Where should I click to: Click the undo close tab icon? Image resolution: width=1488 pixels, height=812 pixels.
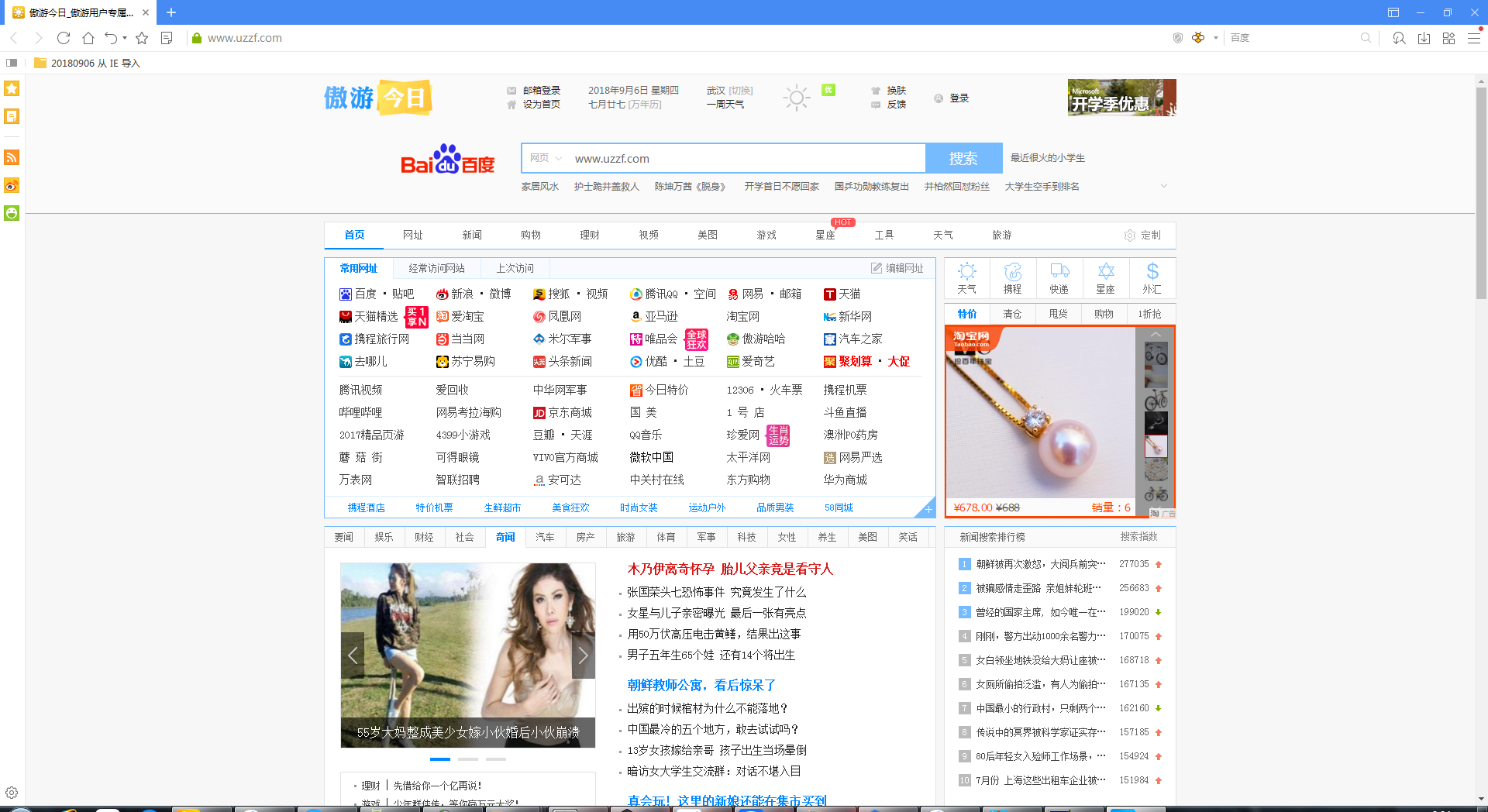coord(111,38)
